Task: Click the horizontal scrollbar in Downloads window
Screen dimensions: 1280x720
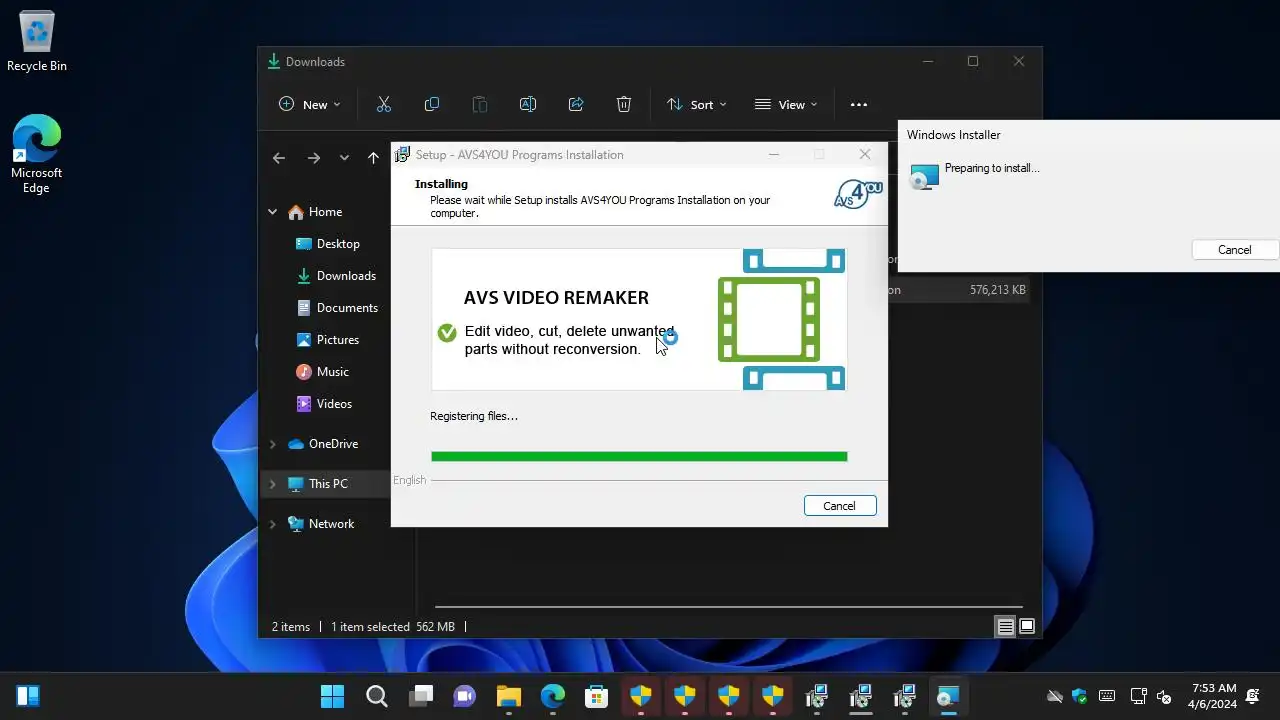Action: pyautogui.click(x=728, y=606)
